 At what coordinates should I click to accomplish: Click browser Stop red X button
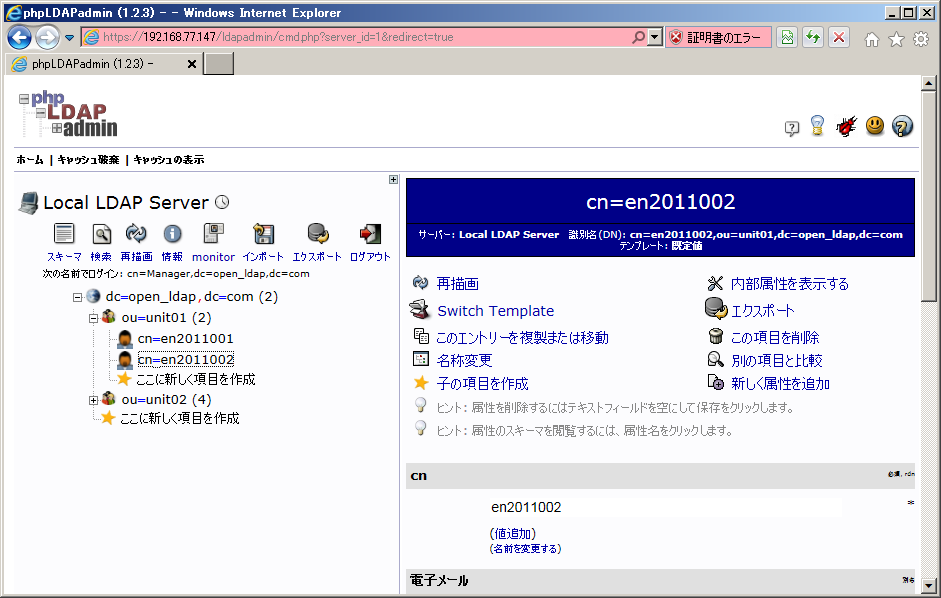click(x=839, y=37)
